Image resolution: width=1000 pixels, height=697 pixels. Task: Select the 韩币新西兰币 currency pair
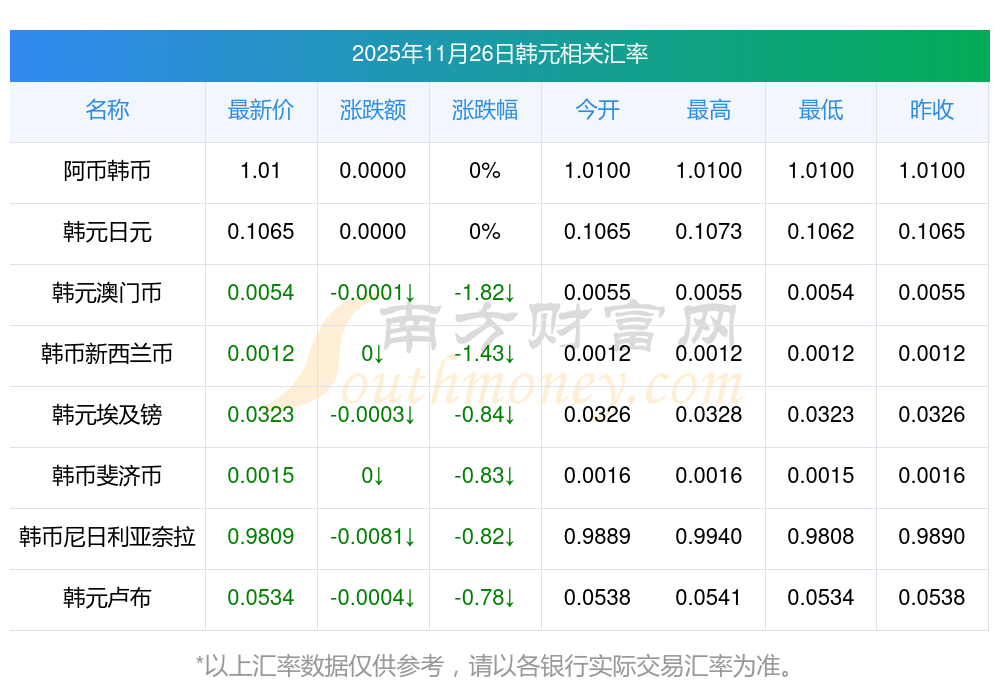coord(107,354)
